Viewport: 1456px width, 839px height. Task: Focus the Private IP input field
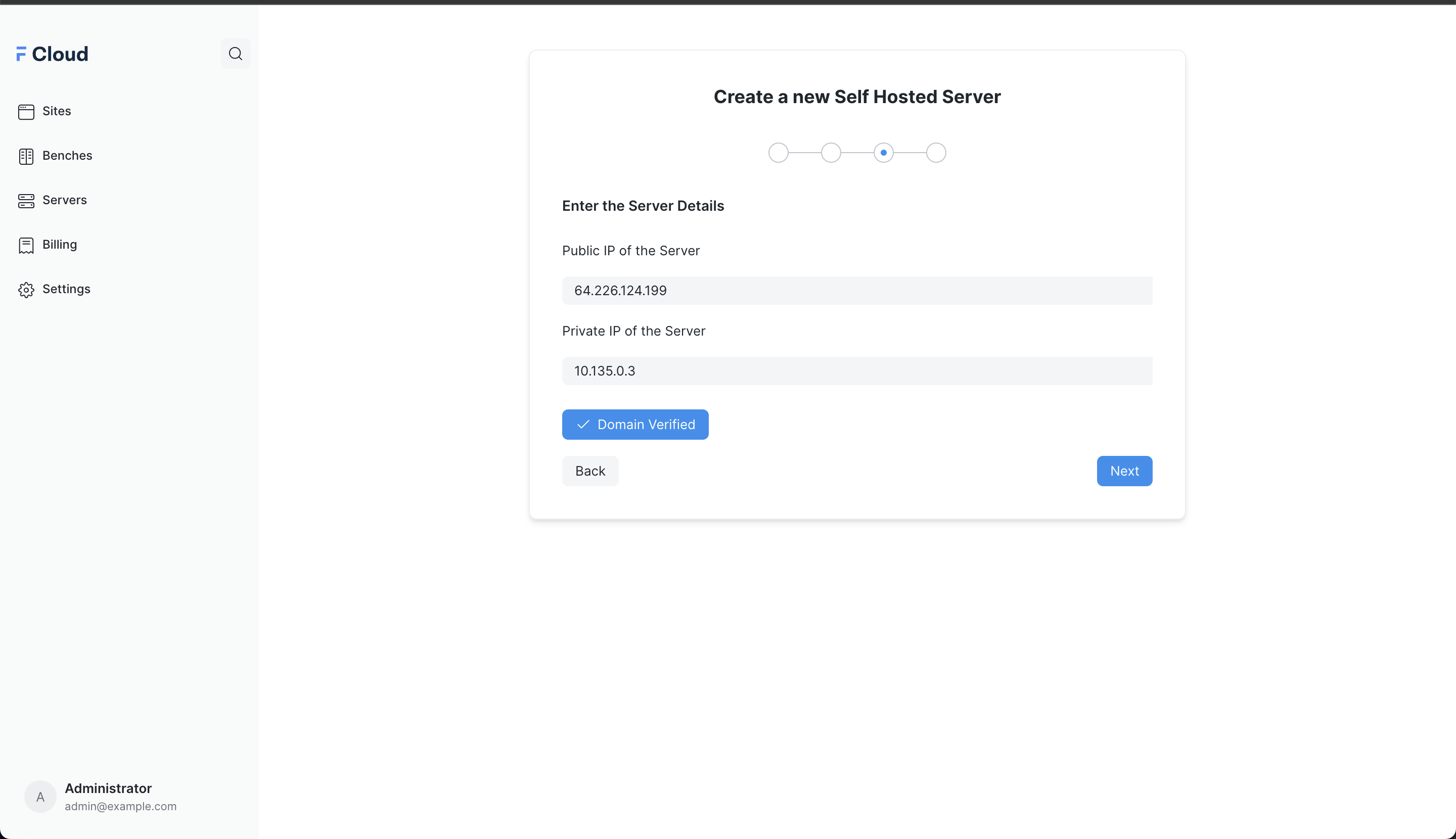tap(856, 370)
